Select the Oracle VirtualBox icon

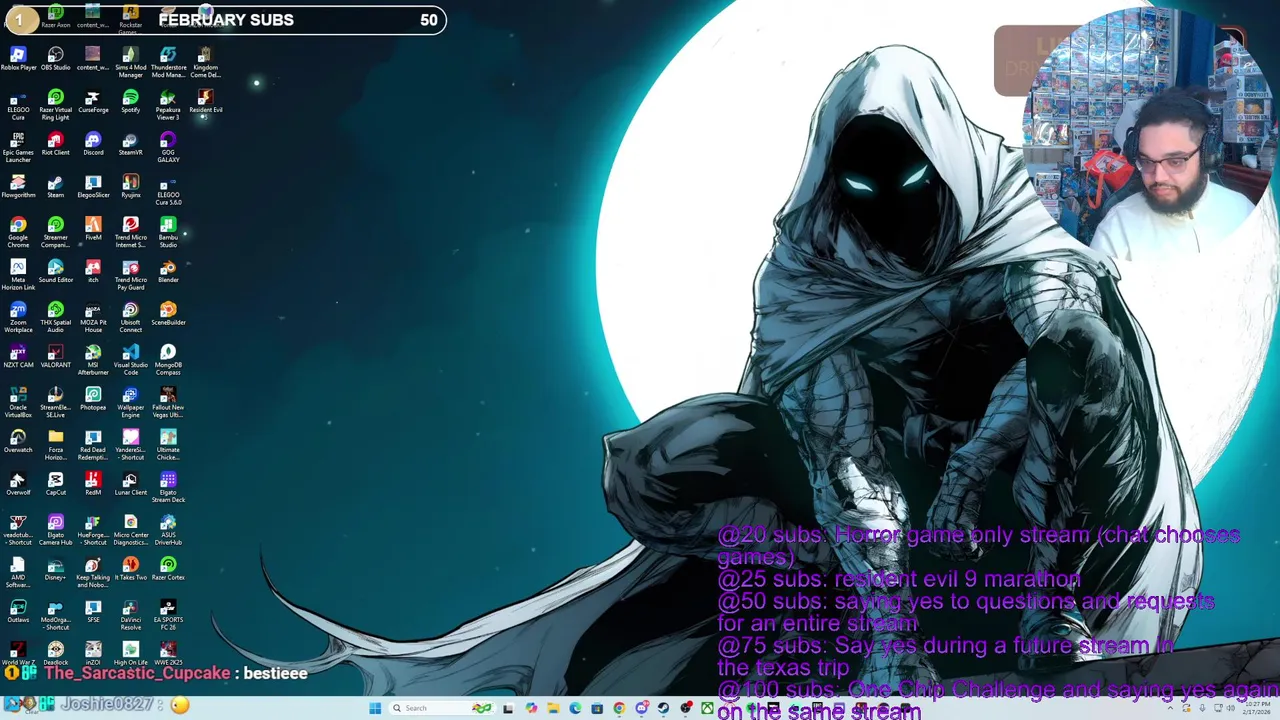pos(18,402)
